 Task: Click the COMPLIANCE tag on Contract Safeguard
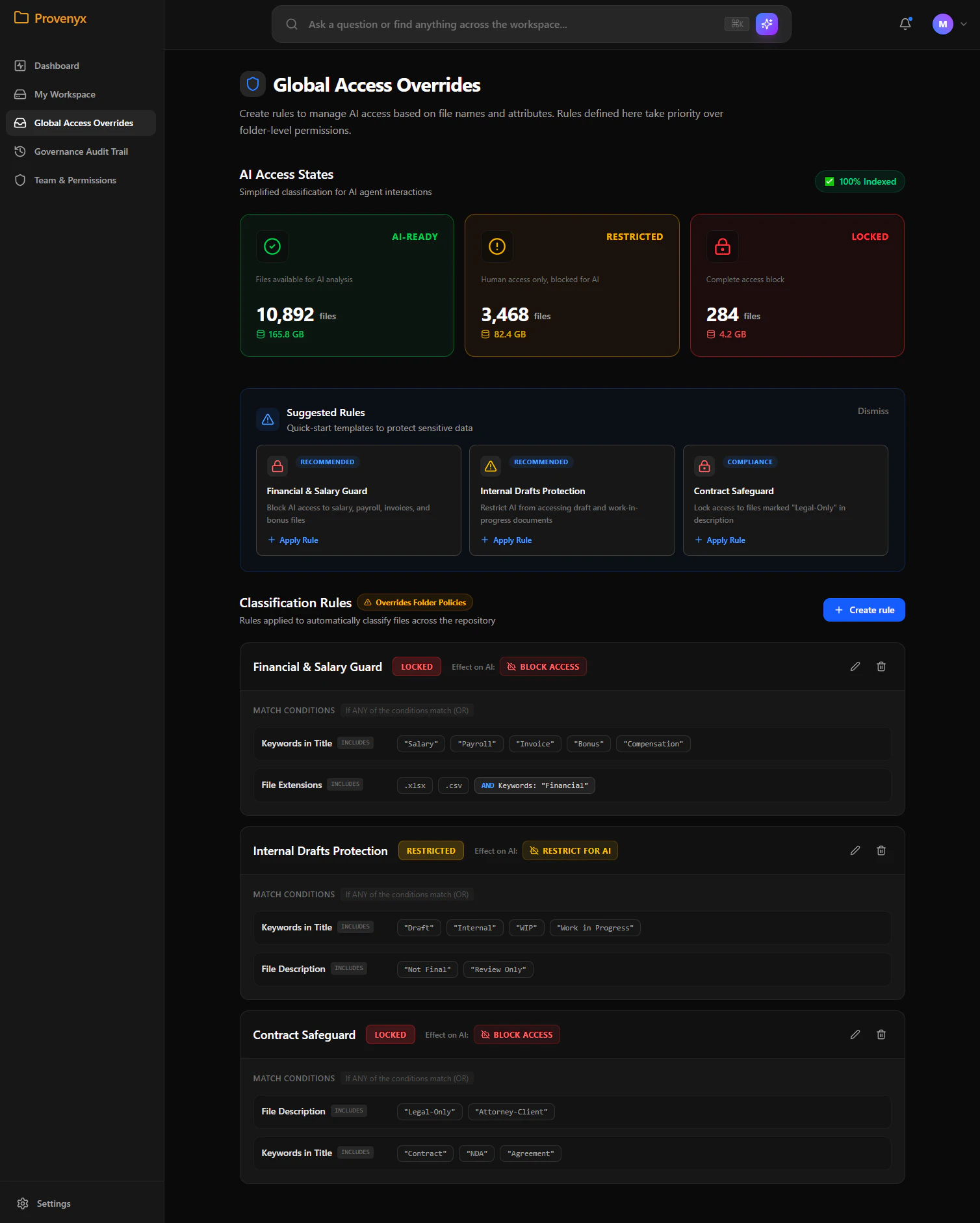point(750,462)
